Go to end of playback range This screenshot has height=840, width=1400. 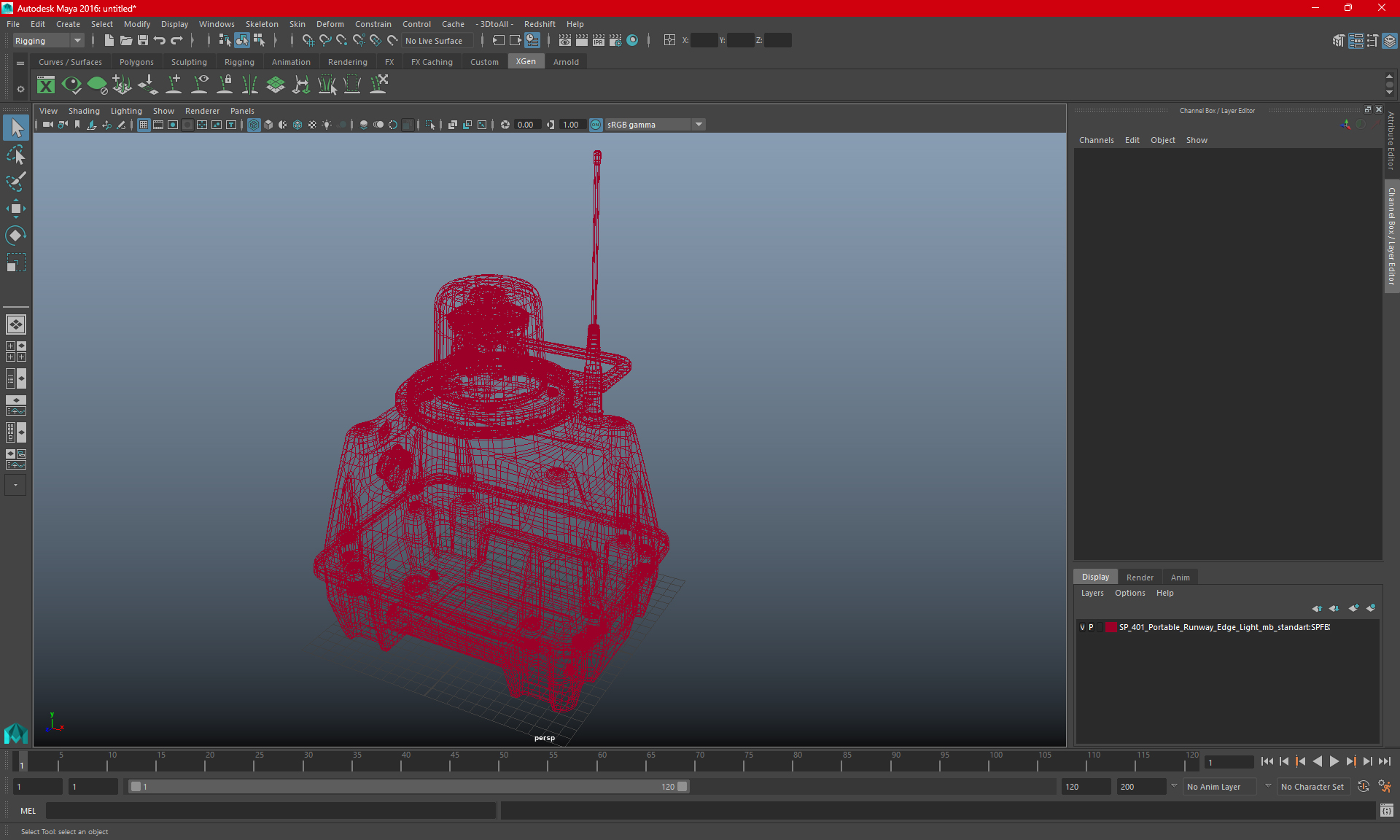(1385, 762)
